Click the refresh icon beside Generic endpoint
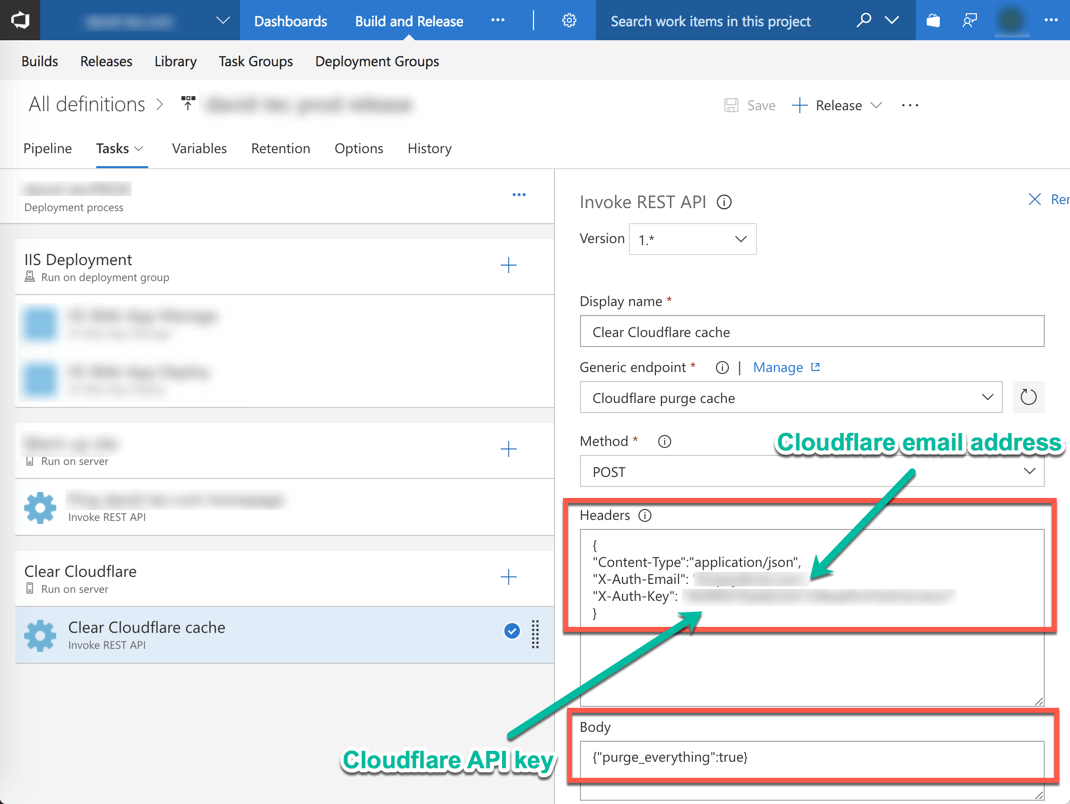The width and height of the screenshot is (1070, 804). coord(1028,398)
